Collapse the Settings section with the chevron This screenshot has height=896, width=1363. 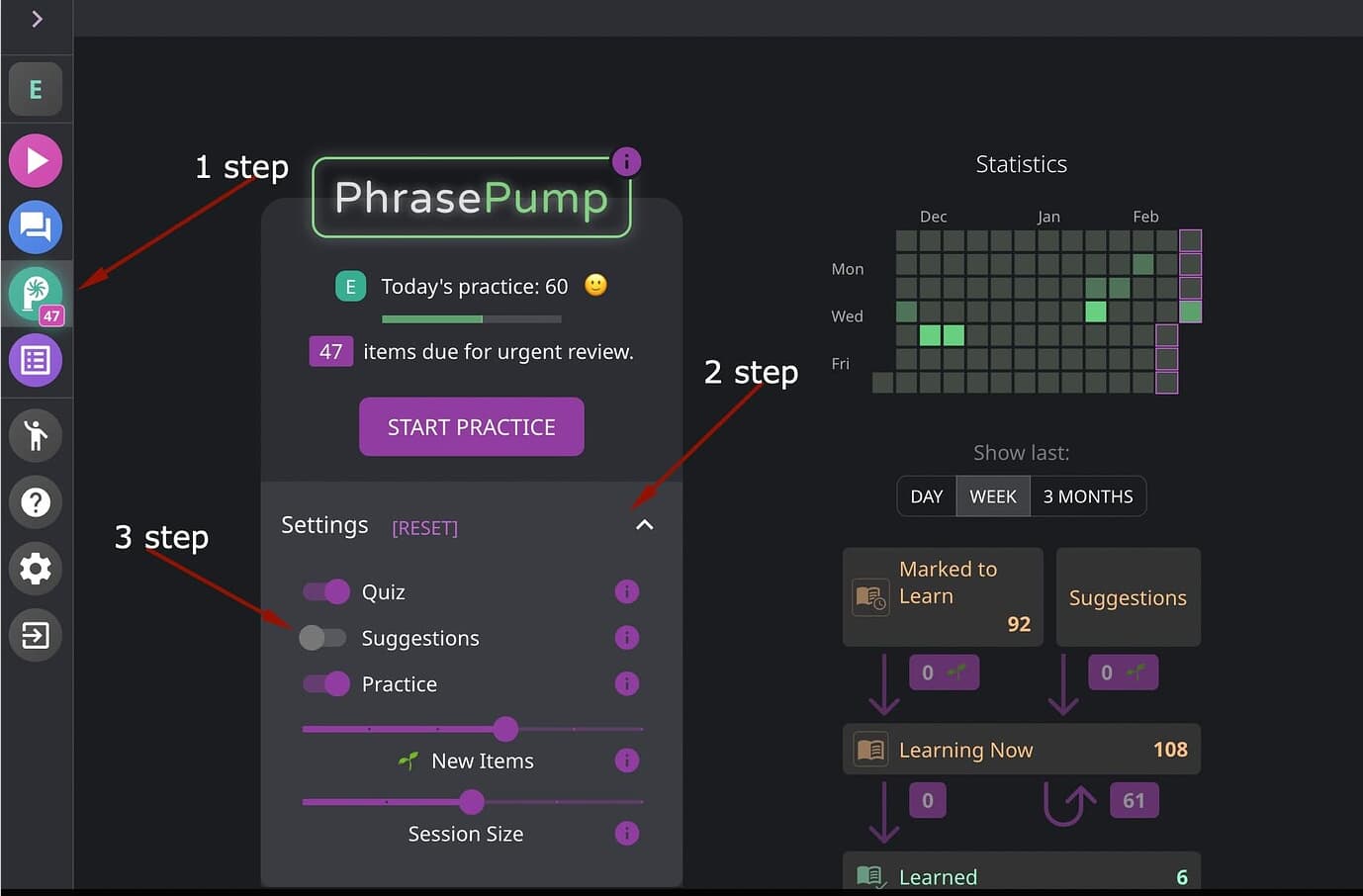[645, 525]
